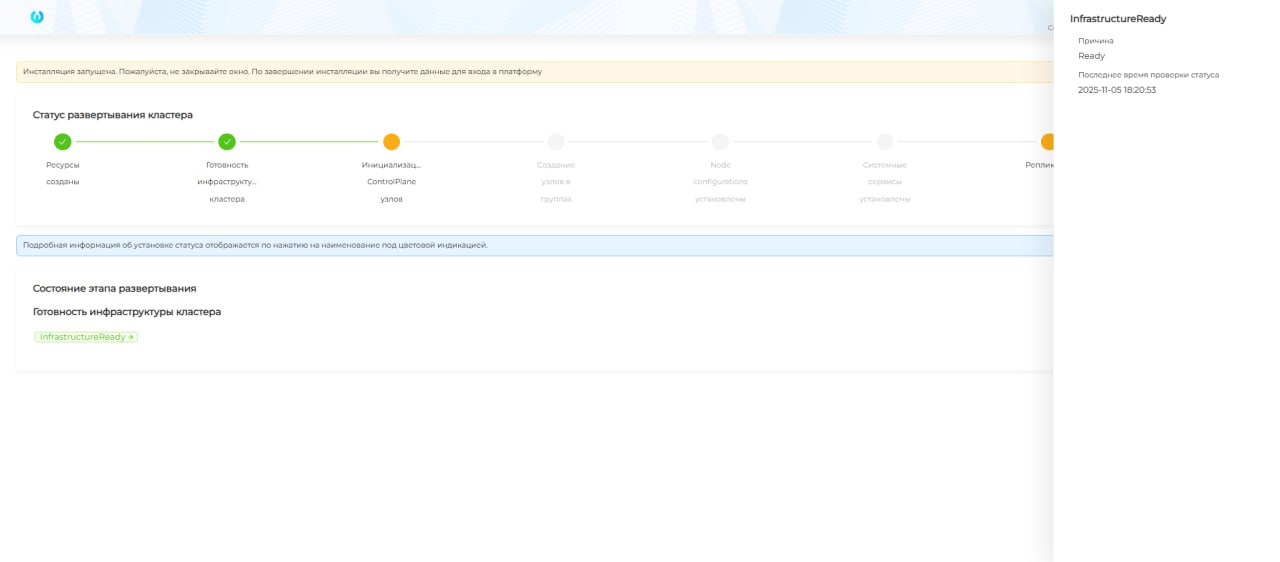Viewport: 1280px width, 562px height.
Task: Click the orange circle above Инициализация ControlPlane
Action: 391,142
